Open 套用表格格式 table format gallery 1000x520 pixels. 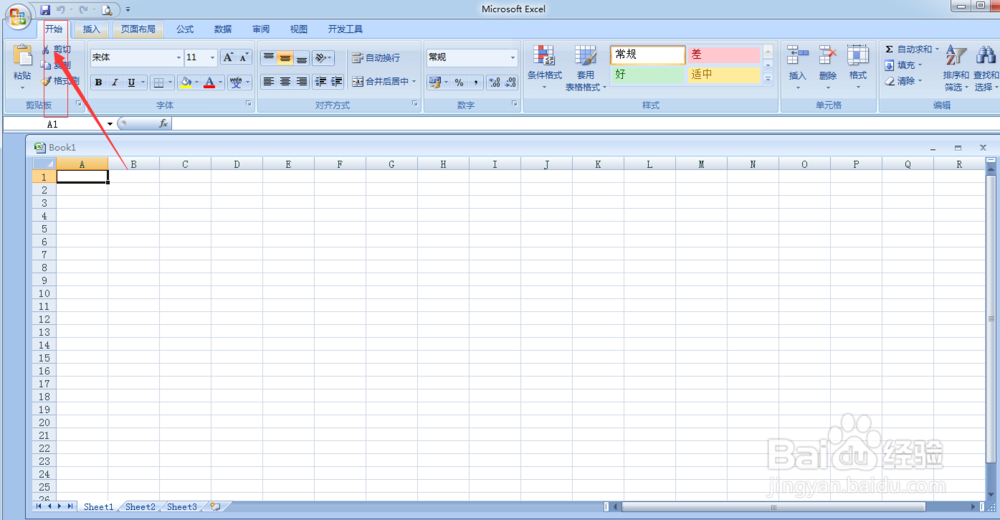585,68
